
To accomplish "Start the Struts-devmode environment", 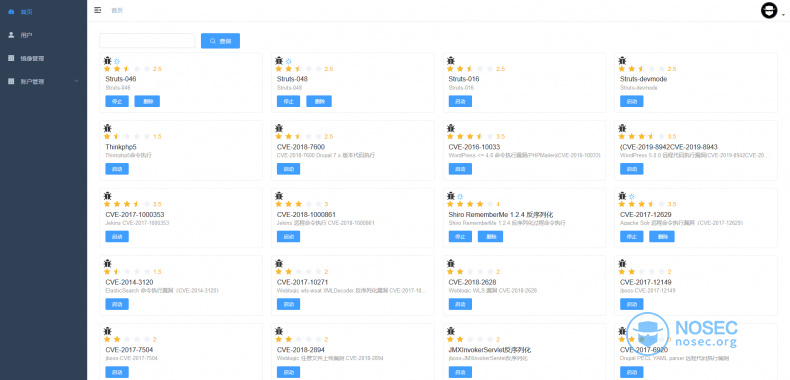I will 632,101.
